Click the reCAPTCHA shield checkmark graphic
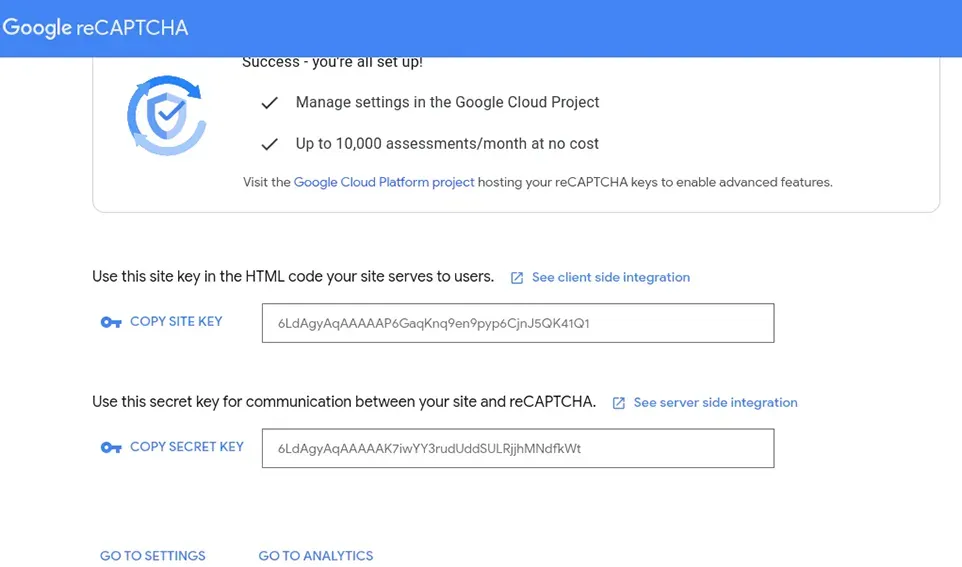 coord(167,115)
